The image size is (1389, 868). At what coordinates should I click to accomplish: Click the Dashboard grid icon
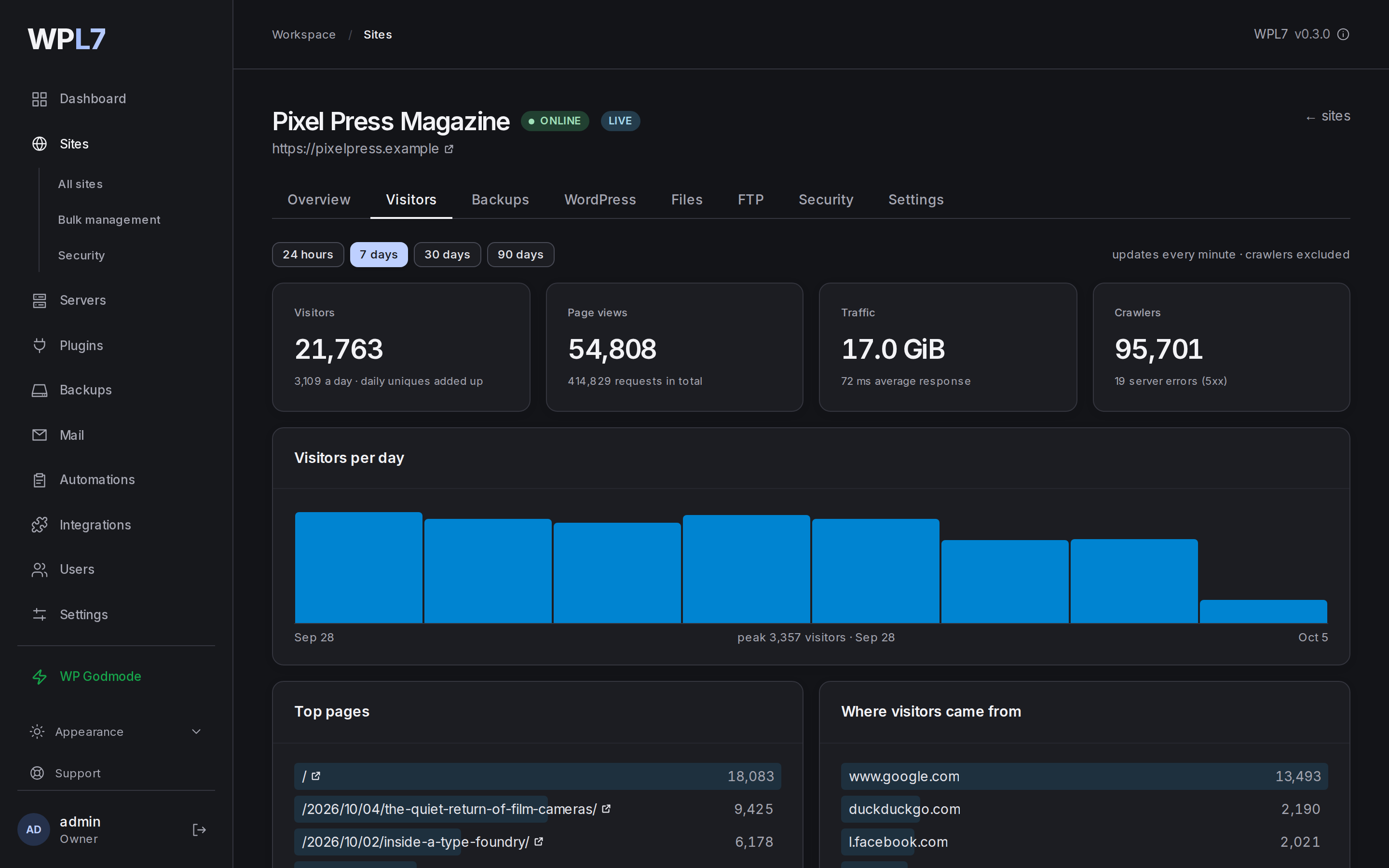[39, 99]
